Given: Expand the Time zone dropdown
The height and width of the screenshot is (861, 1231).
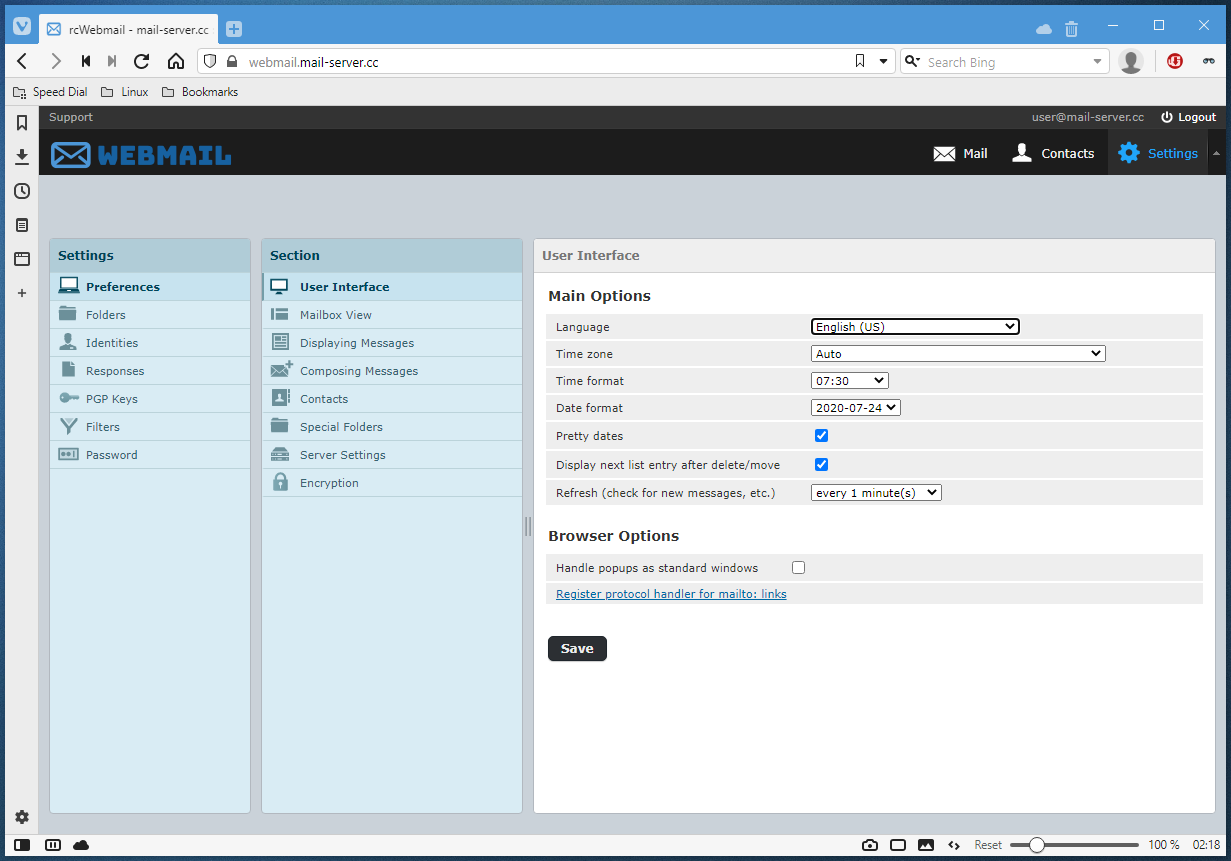Looking at the screenshot, I should tap(957, 353).
